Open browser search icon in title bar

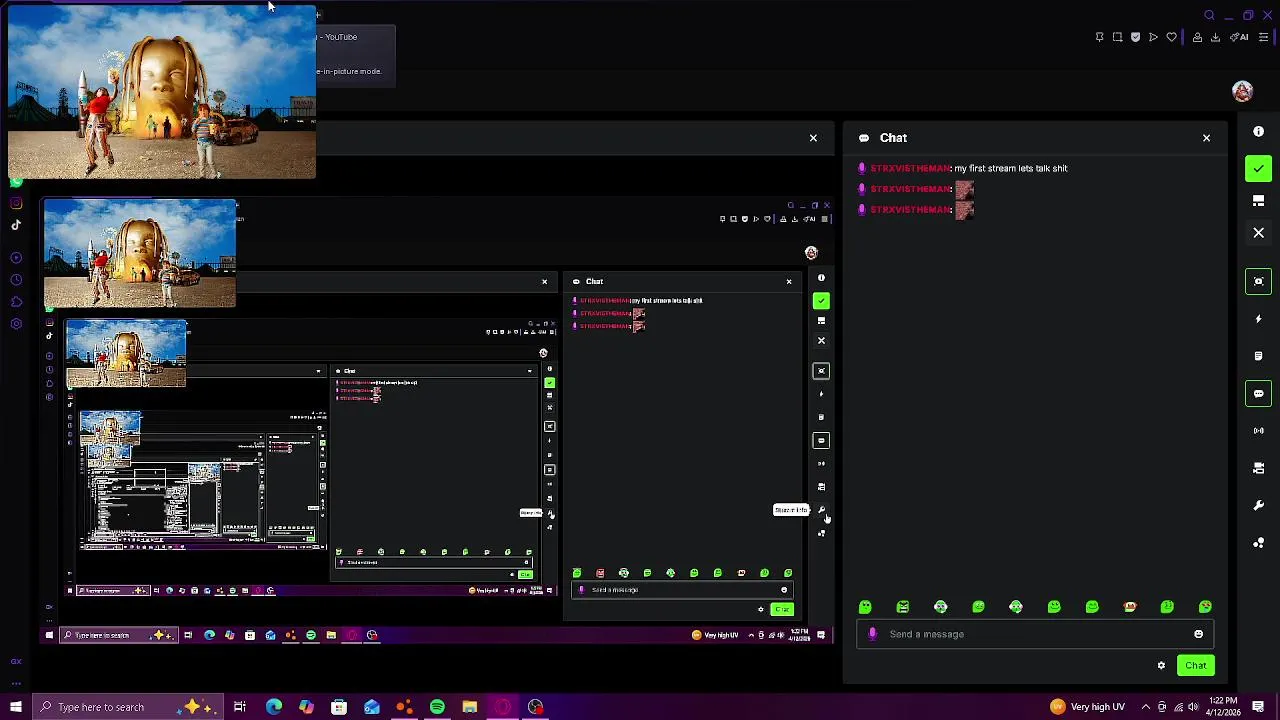pyautogui.click(x=1209, y=15)
